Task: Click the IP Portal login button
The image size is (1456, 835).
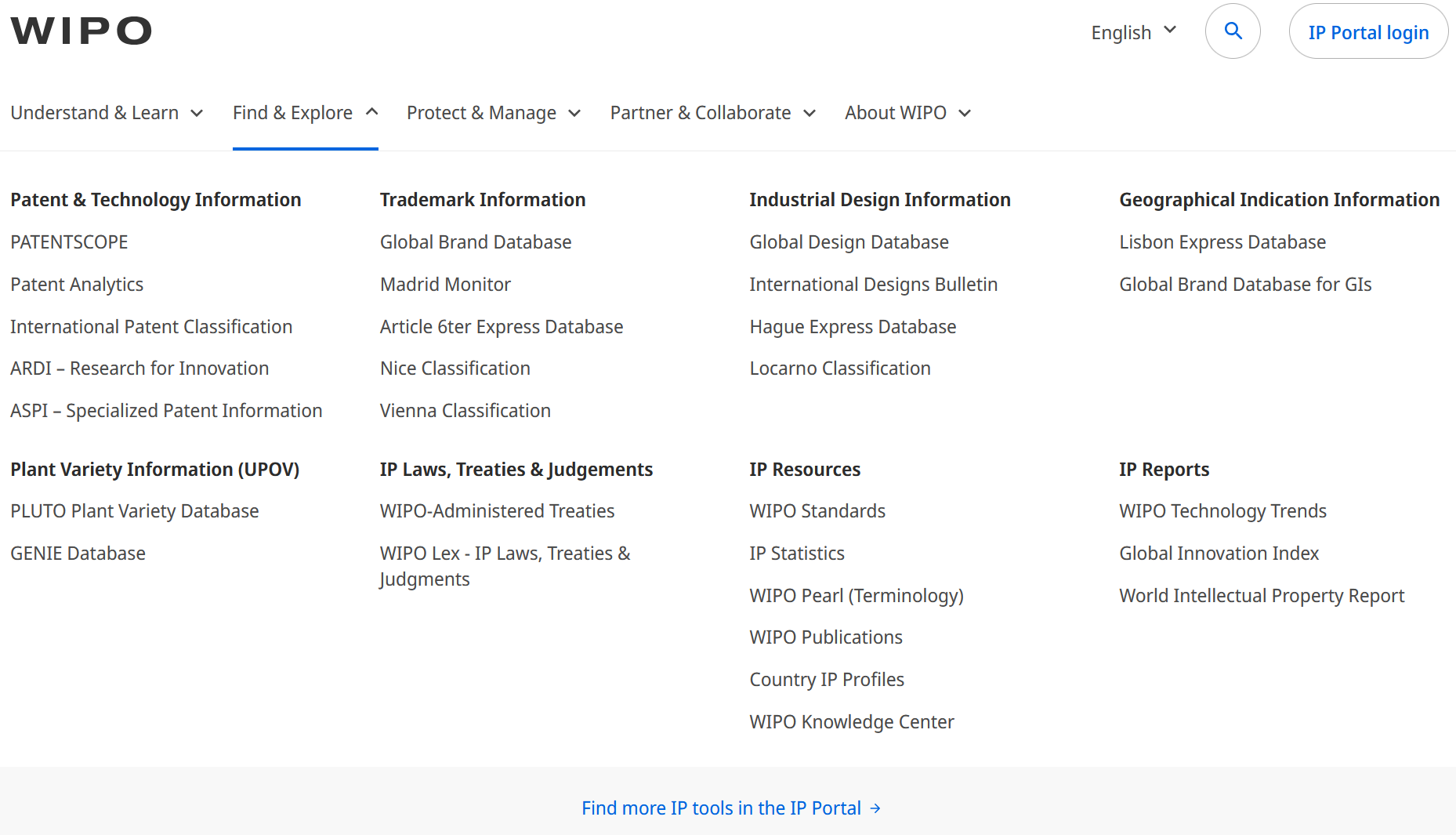Action: pyautogui.click(x=1368, y=32)
